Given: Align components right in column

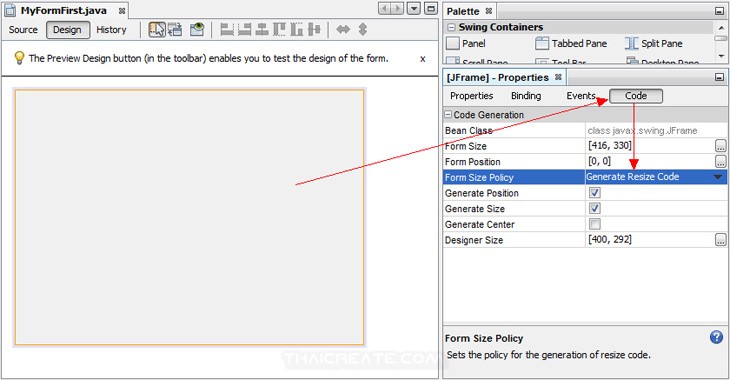Looking at the screenshot, I should pyautogui.click(x=244, y=30).
